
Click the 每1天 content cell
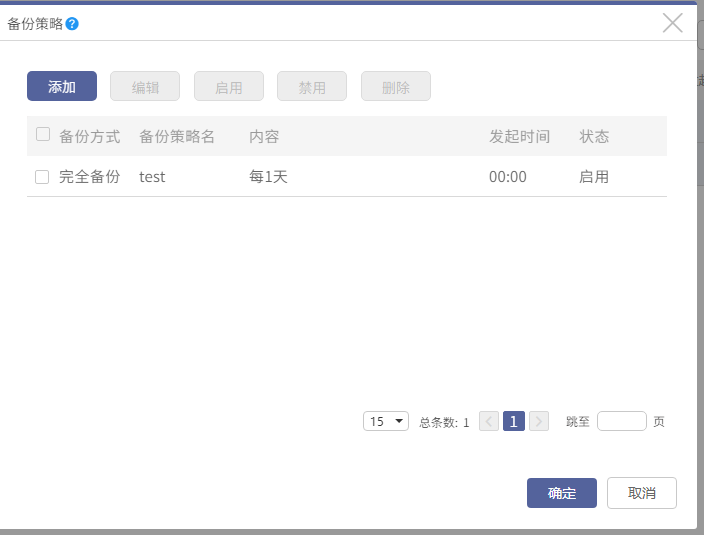pos(268,177)
